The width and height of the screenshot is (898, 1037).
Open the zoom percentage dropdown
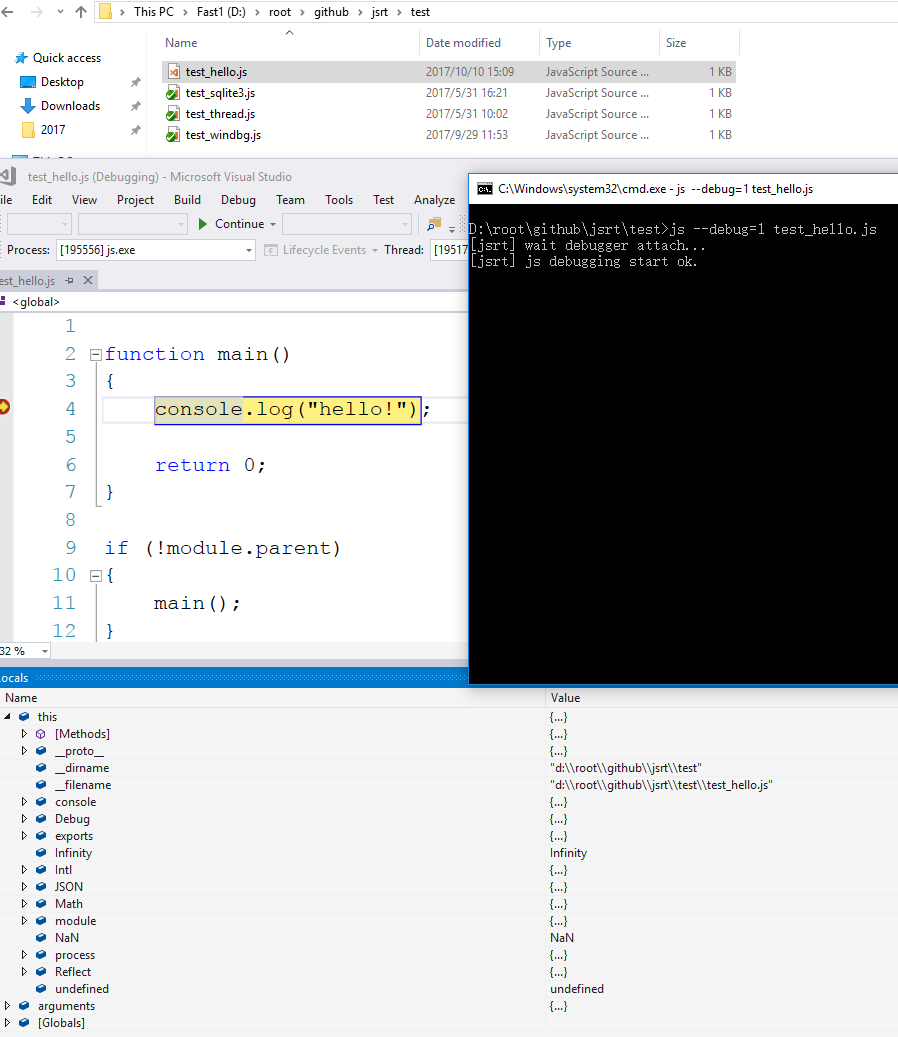pyautogui.click(x=44, y=651)
